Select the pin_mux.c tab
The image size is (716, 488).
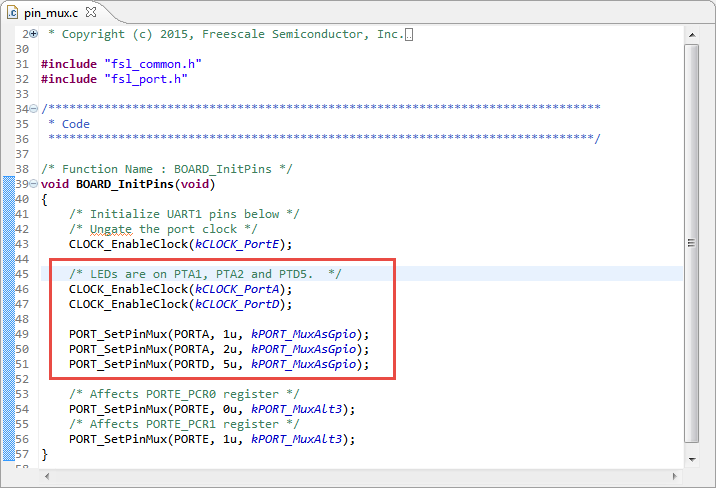point(52,13)
